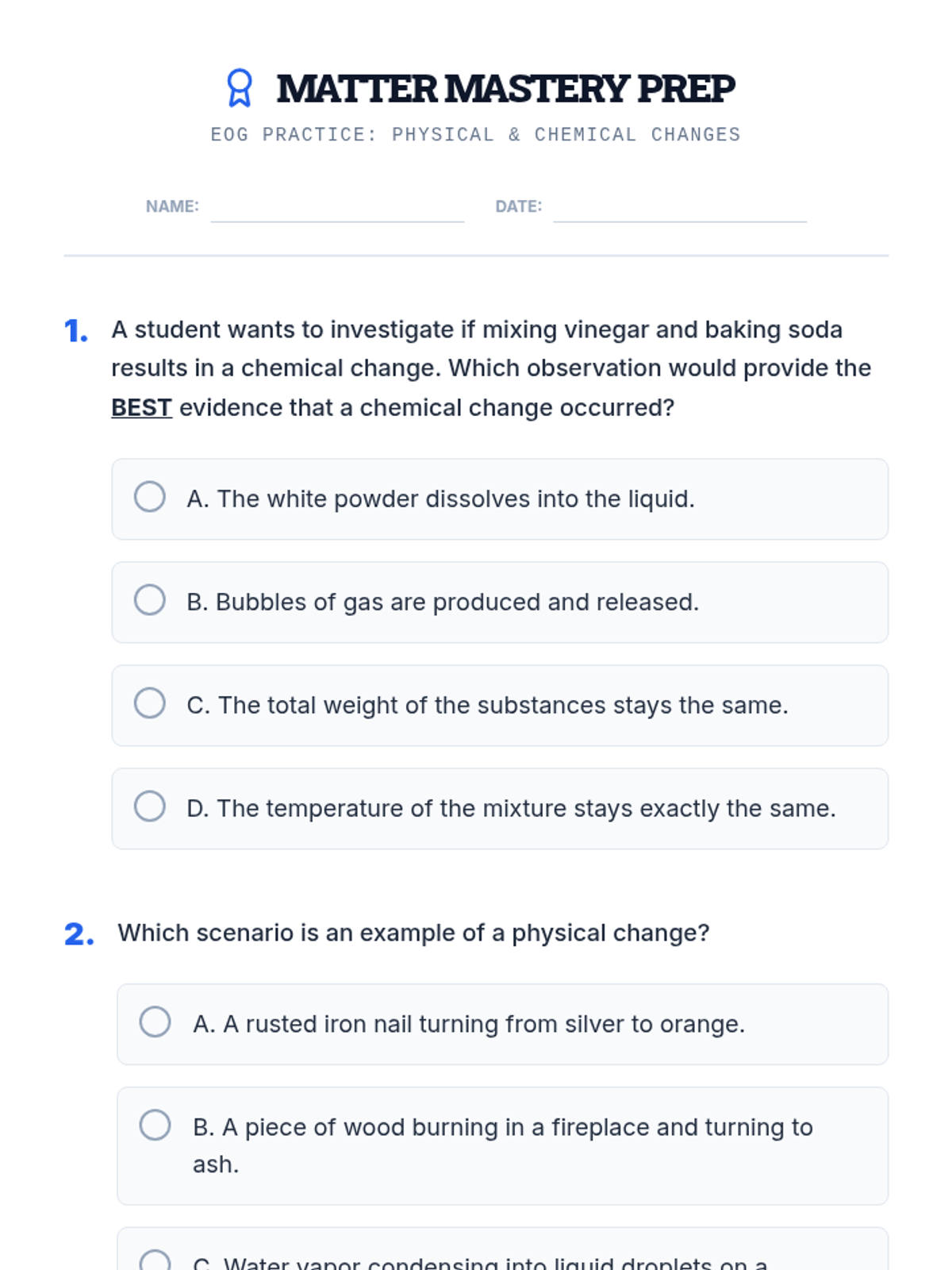This screenshot has height=1270, width=952.
Task: Select radio for answer C, total weight
Action: [x=150, y=703]
